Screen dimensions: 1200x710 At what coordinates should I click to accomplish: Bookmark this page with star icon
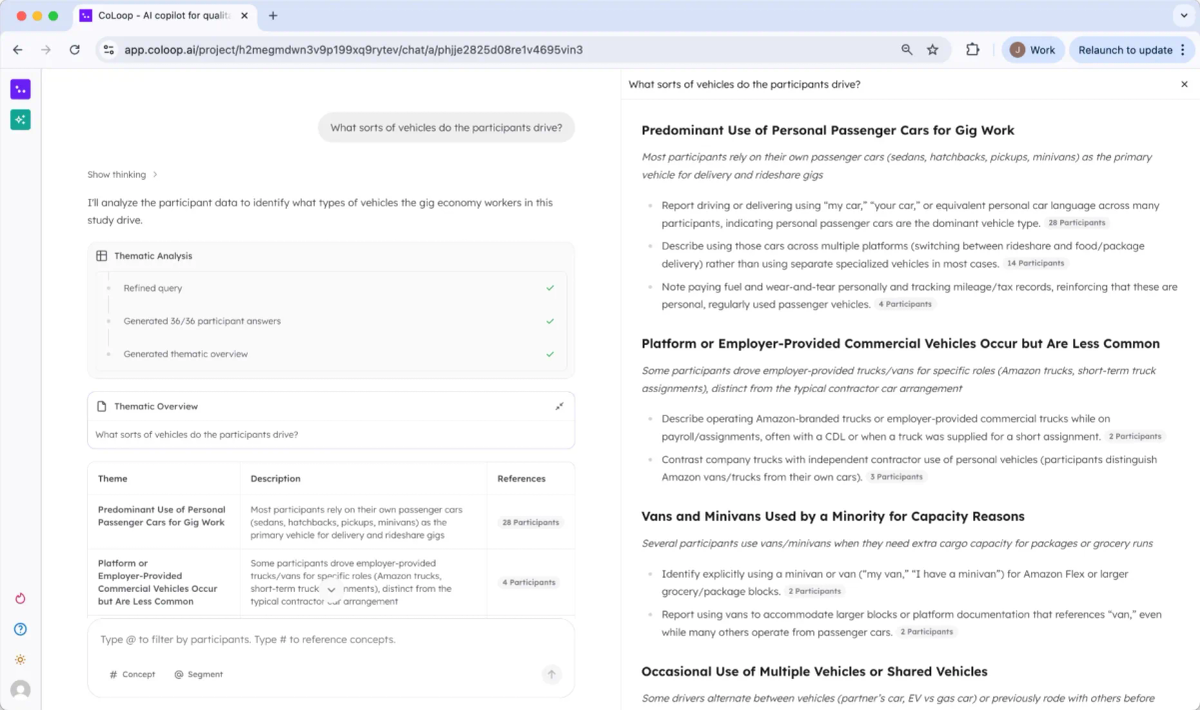click(x=932, y=50)
